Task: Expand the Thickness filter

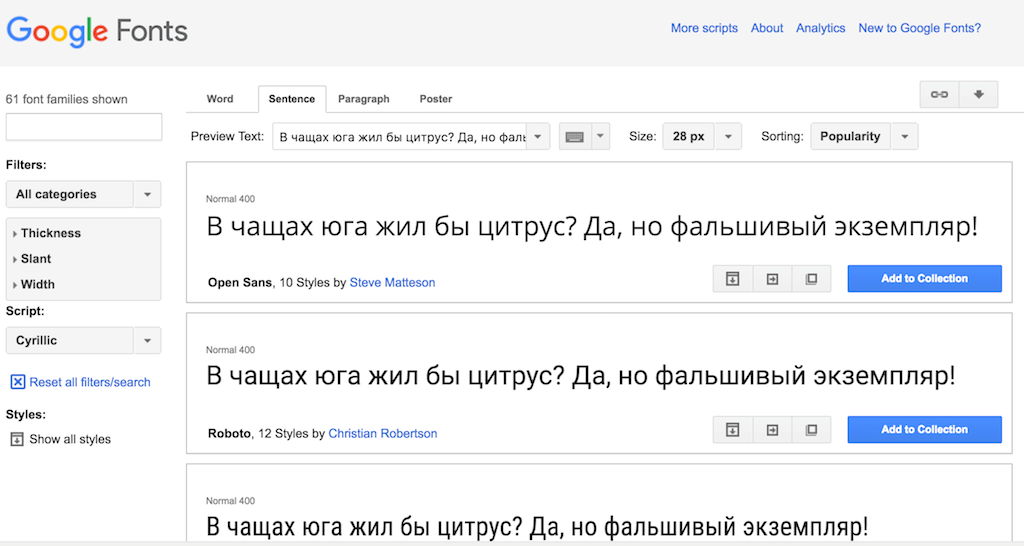Action: 50,233
